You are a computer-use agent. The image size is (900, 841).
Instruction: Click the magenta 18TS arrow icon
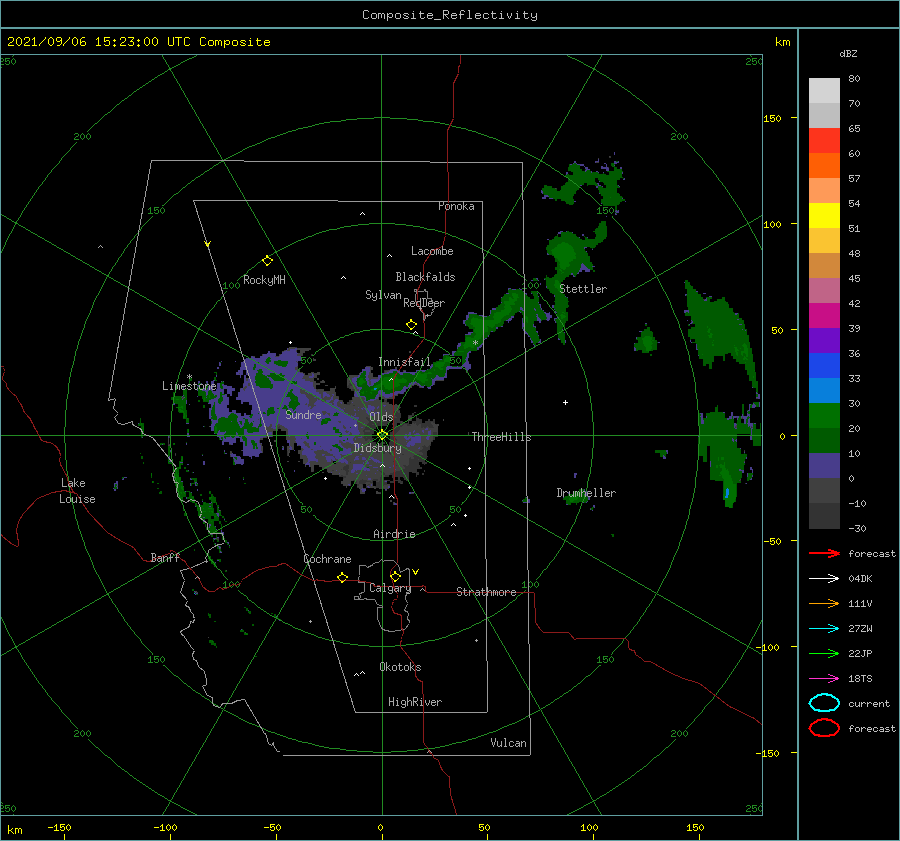coord(824,679)
